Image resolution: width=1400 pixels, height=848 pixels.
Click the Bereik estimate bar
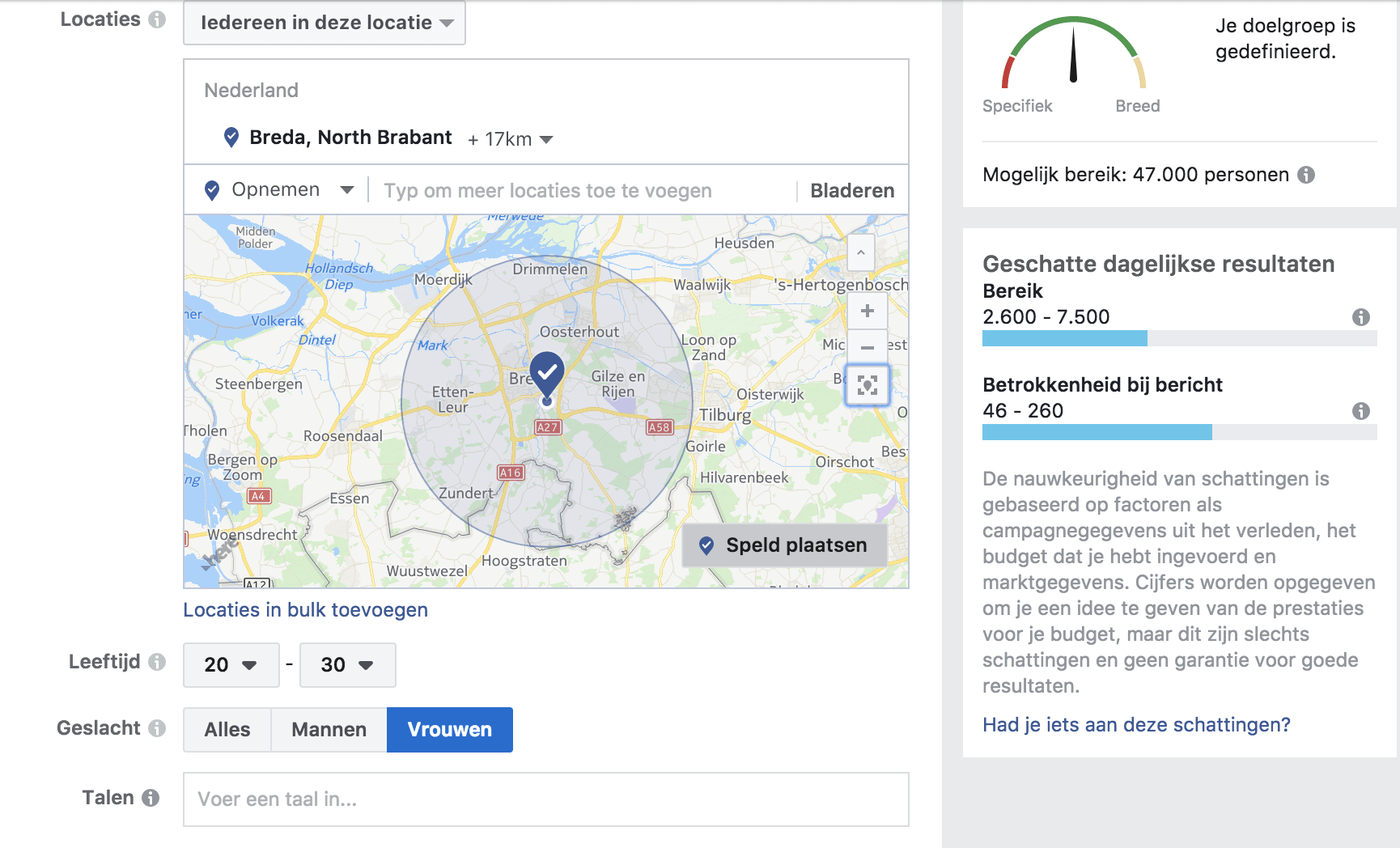pos(1180,338)
